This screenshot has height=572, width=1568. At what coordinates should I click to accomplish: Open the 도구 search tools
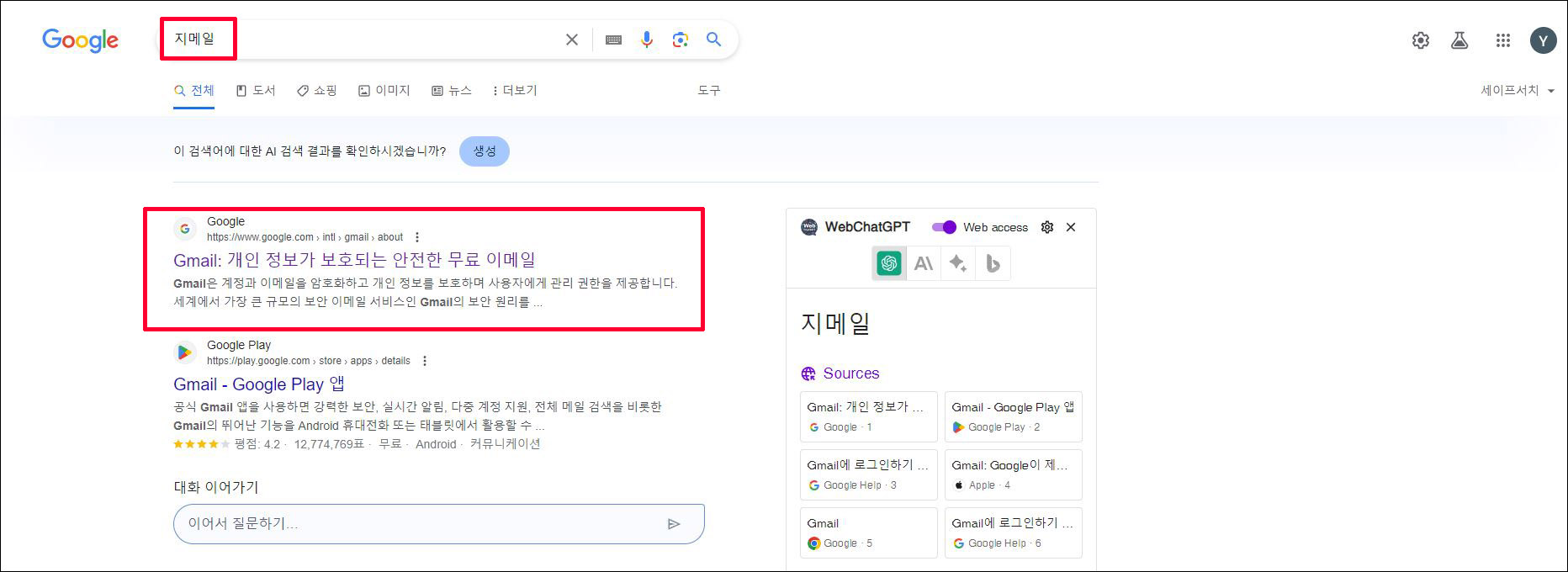709,90
